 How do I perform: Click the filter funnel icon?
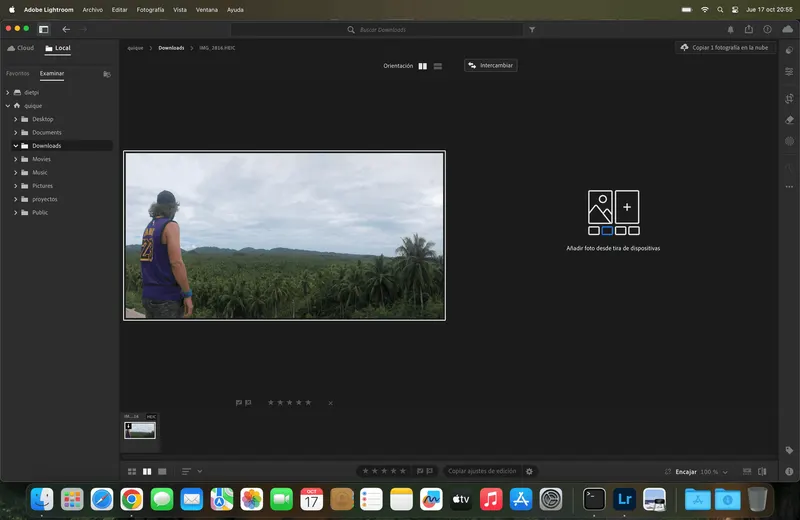pos(532,30)
